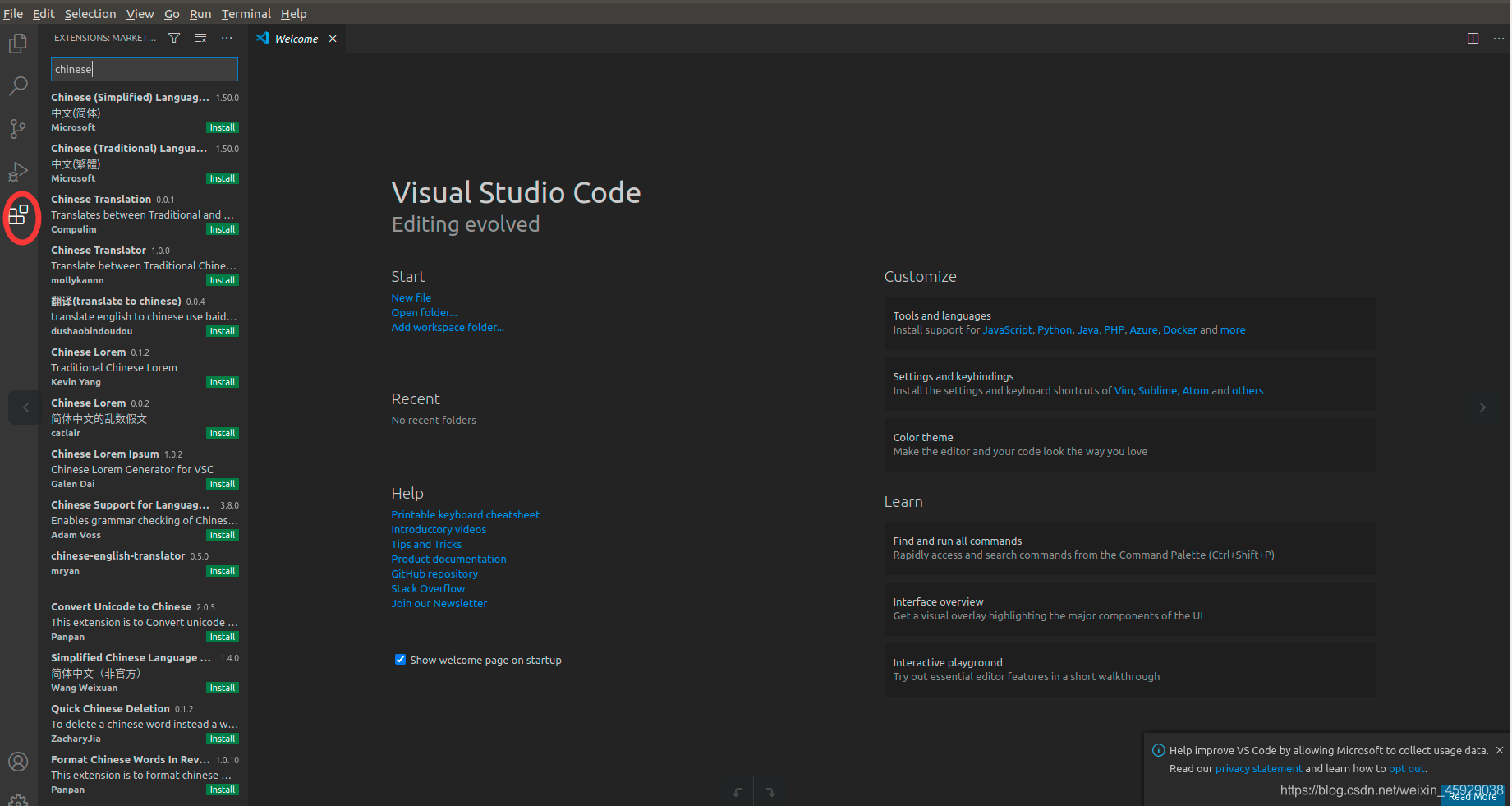Open the GitHub repository link

pos(434,573)
